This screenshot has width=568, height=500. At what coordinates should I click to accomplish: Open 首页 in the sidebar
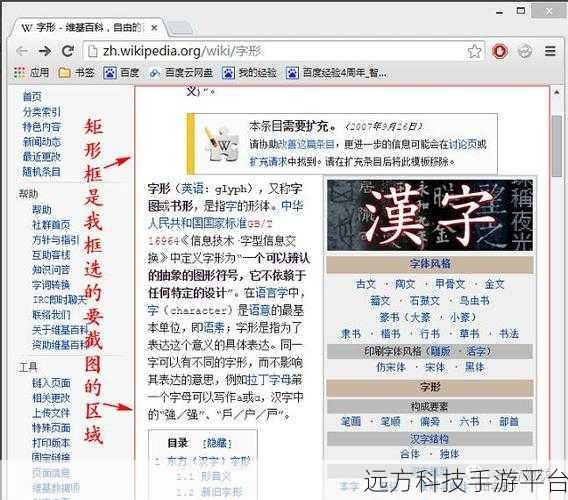pyautogui.click(x=32, y=97)
